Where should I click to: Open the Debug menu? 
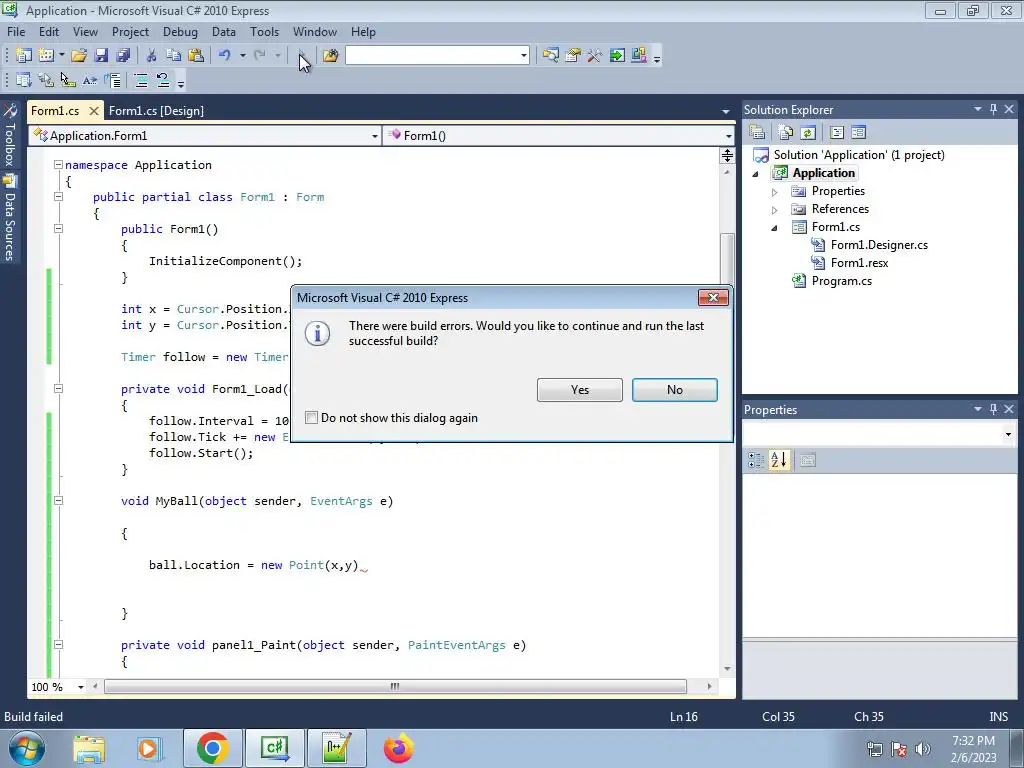[x=180, y=31]
